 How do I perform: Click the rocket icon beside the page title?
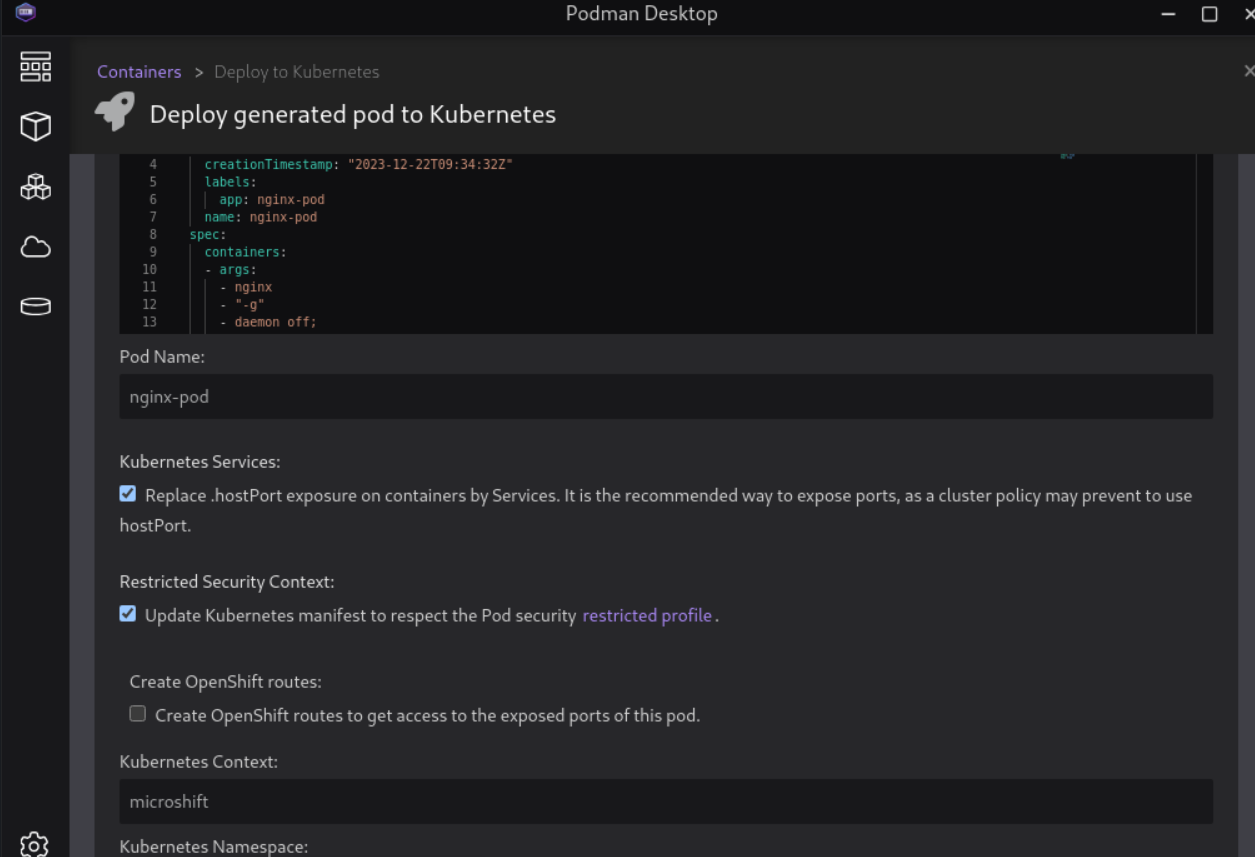115,113
